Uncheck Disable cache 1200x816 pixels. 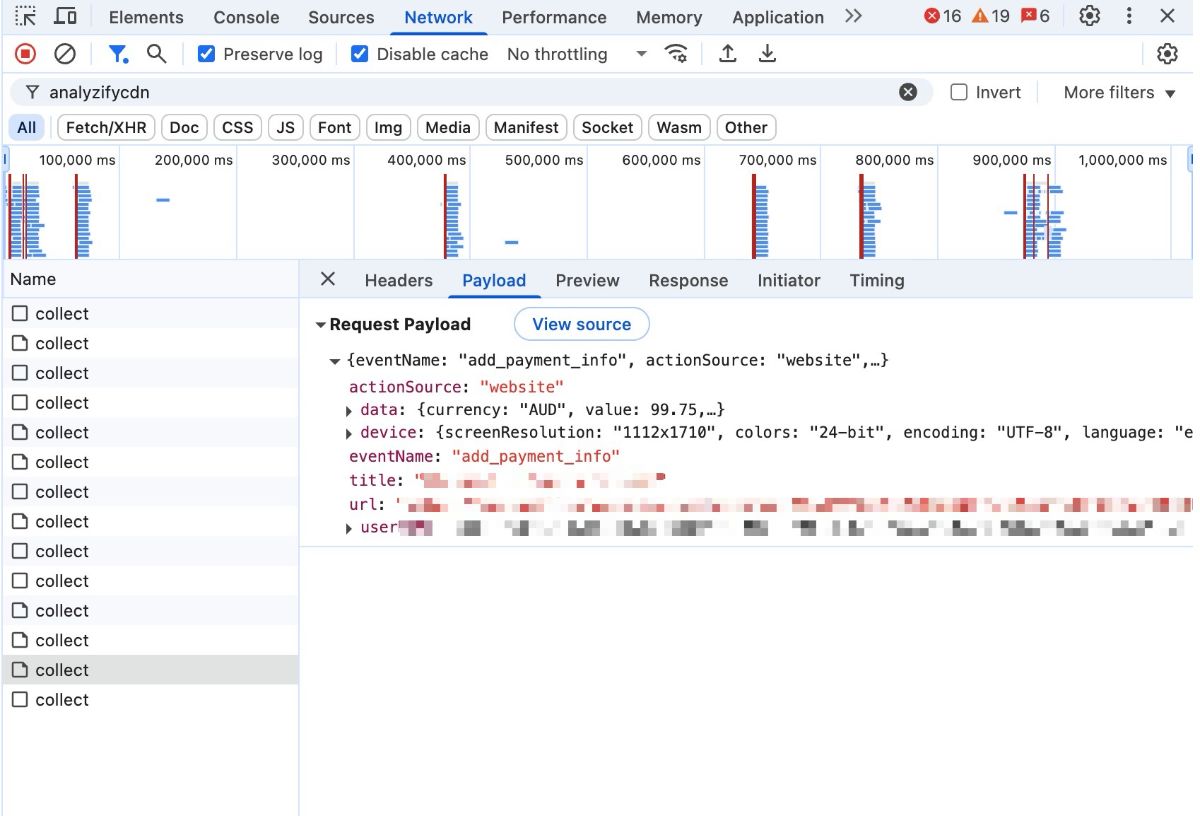click(x=360, y=54)
